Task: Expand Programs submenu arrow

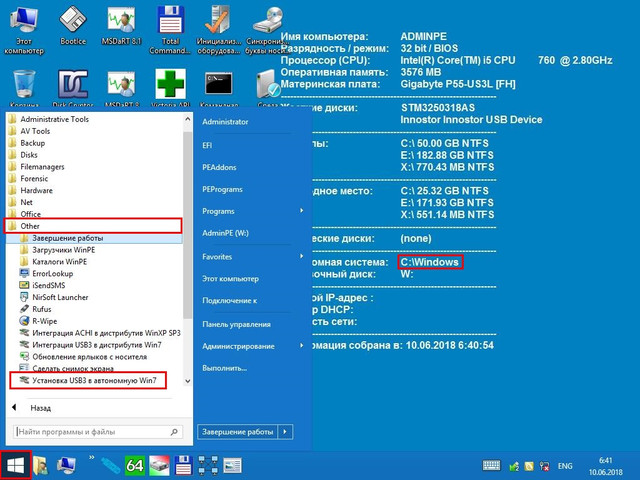Action: pos(302,211)
